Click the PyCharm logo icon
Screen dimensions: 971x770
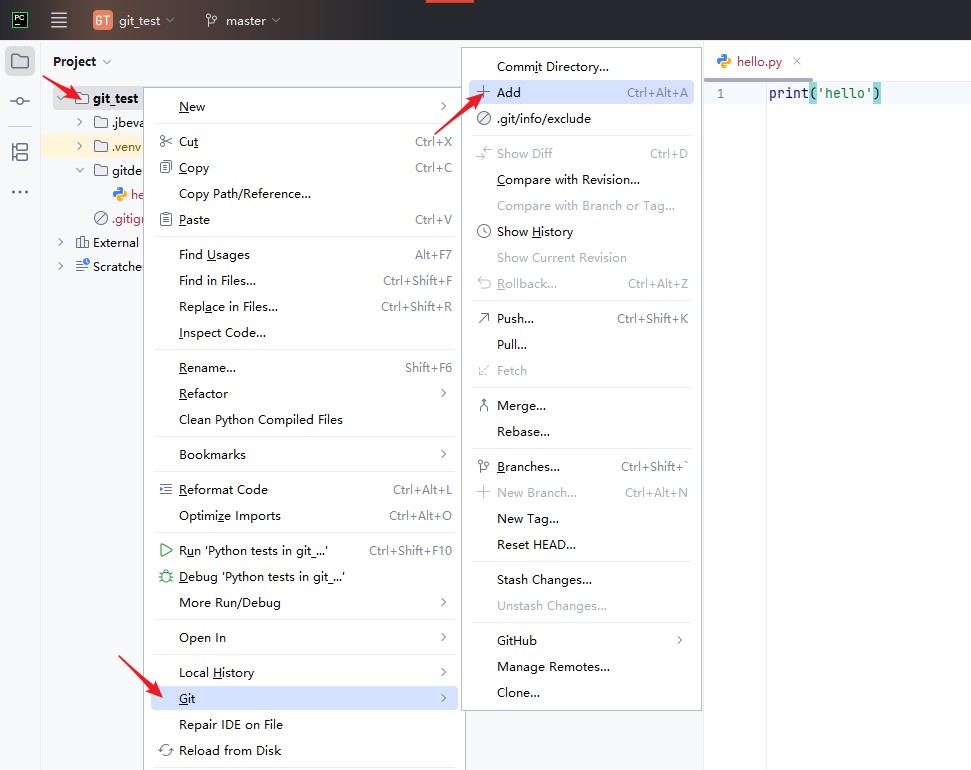click(20, 20)
